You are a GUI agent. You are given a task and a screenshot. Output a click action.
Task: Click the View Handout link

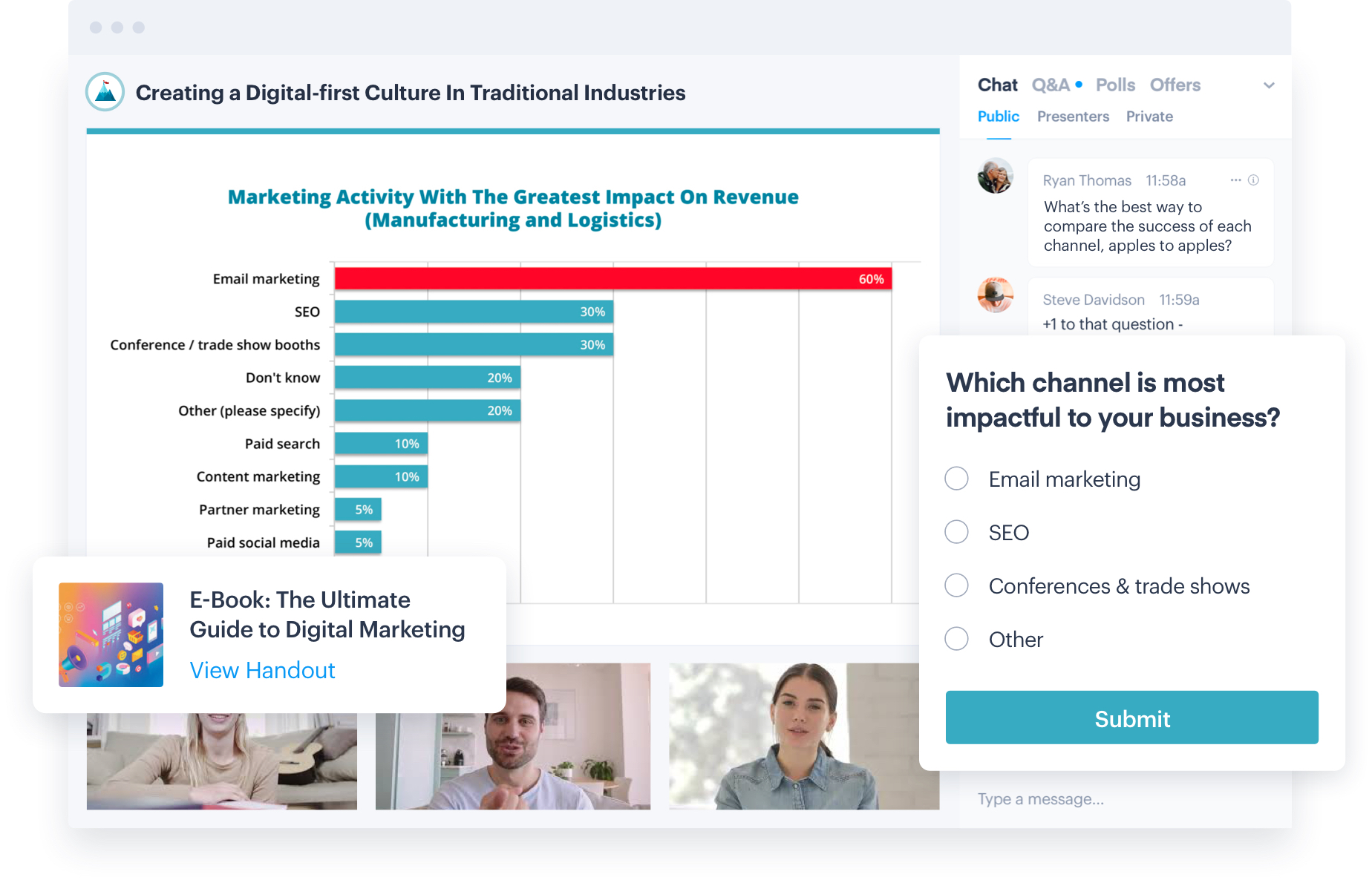coord(262,670)
